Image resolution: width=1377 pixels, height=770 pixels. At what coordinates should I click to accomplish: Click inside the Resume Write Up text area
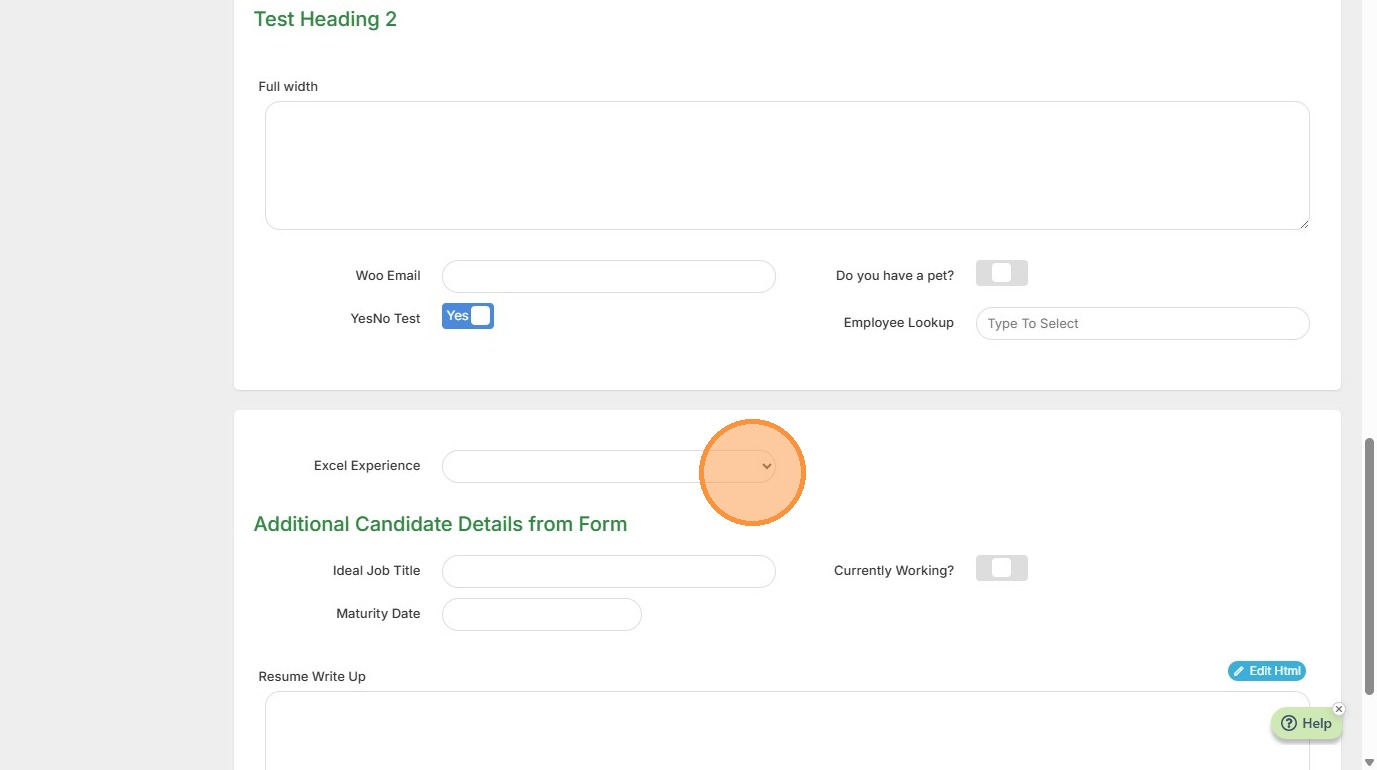(787, 730)
